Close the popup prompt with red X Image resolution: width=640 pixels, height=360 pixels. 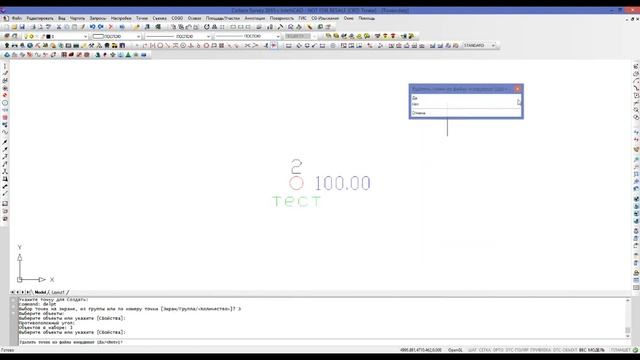(x=518, y=89)
